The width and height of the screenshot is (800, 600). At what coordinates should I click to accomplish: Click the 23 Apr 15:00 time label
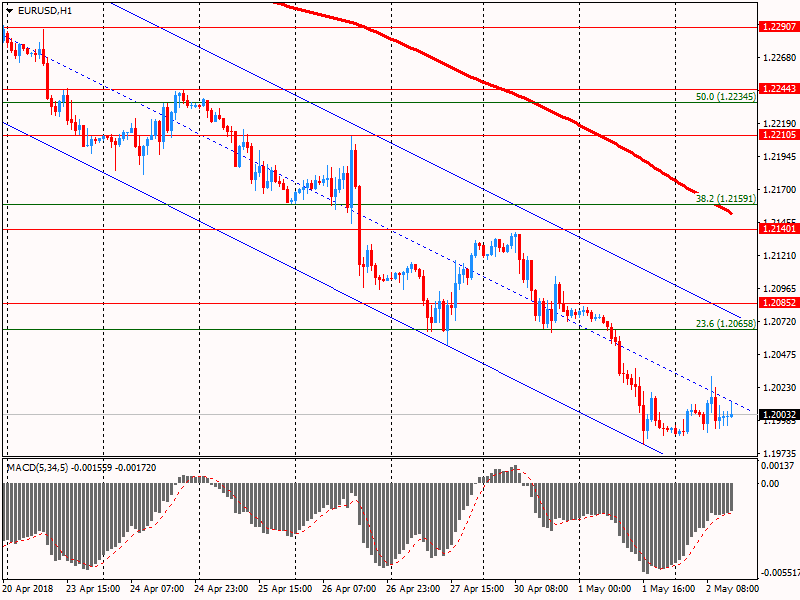pyautogui.click(x=93, y=589)
